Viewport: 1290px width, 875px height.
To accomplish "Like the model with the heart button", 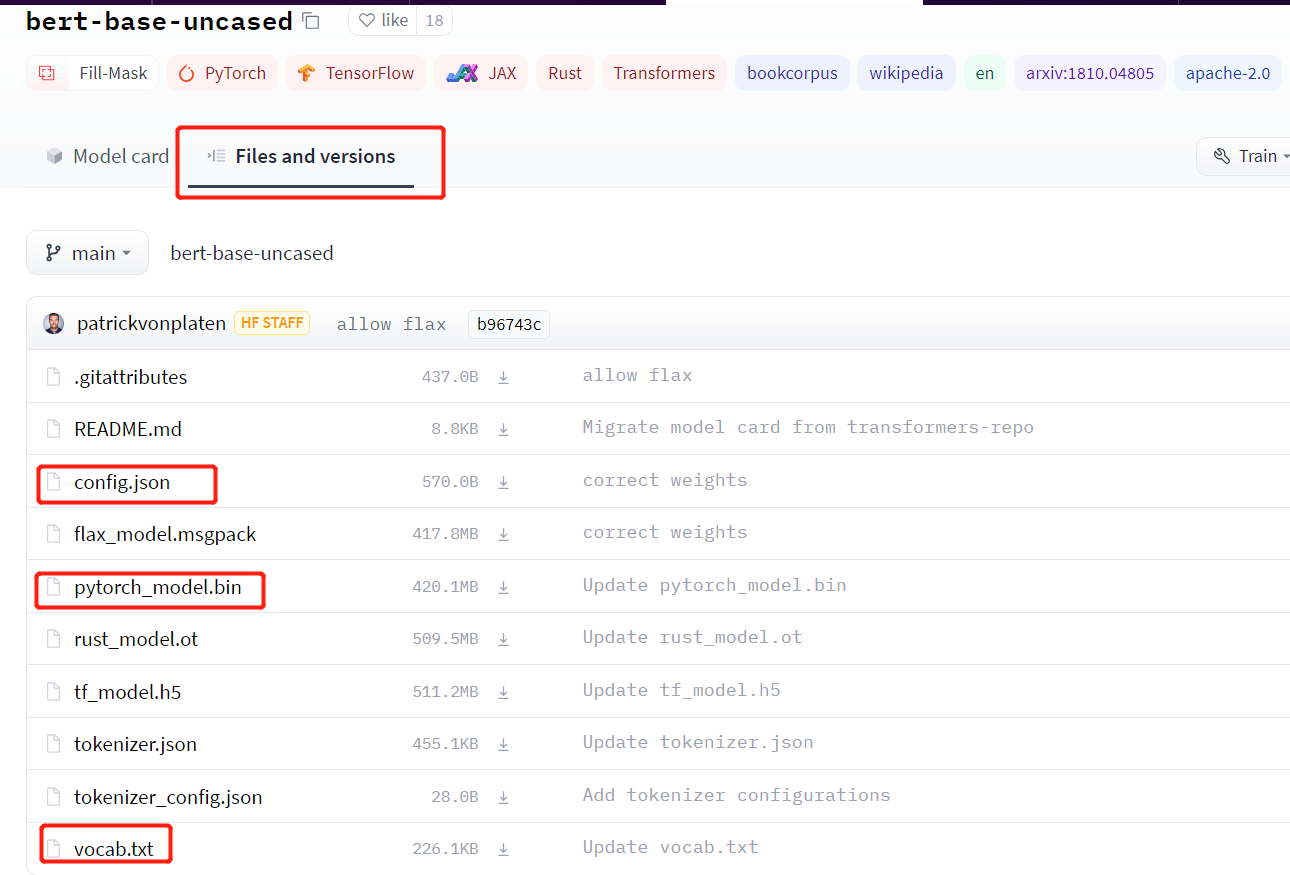I will click(x=383, y=20).
